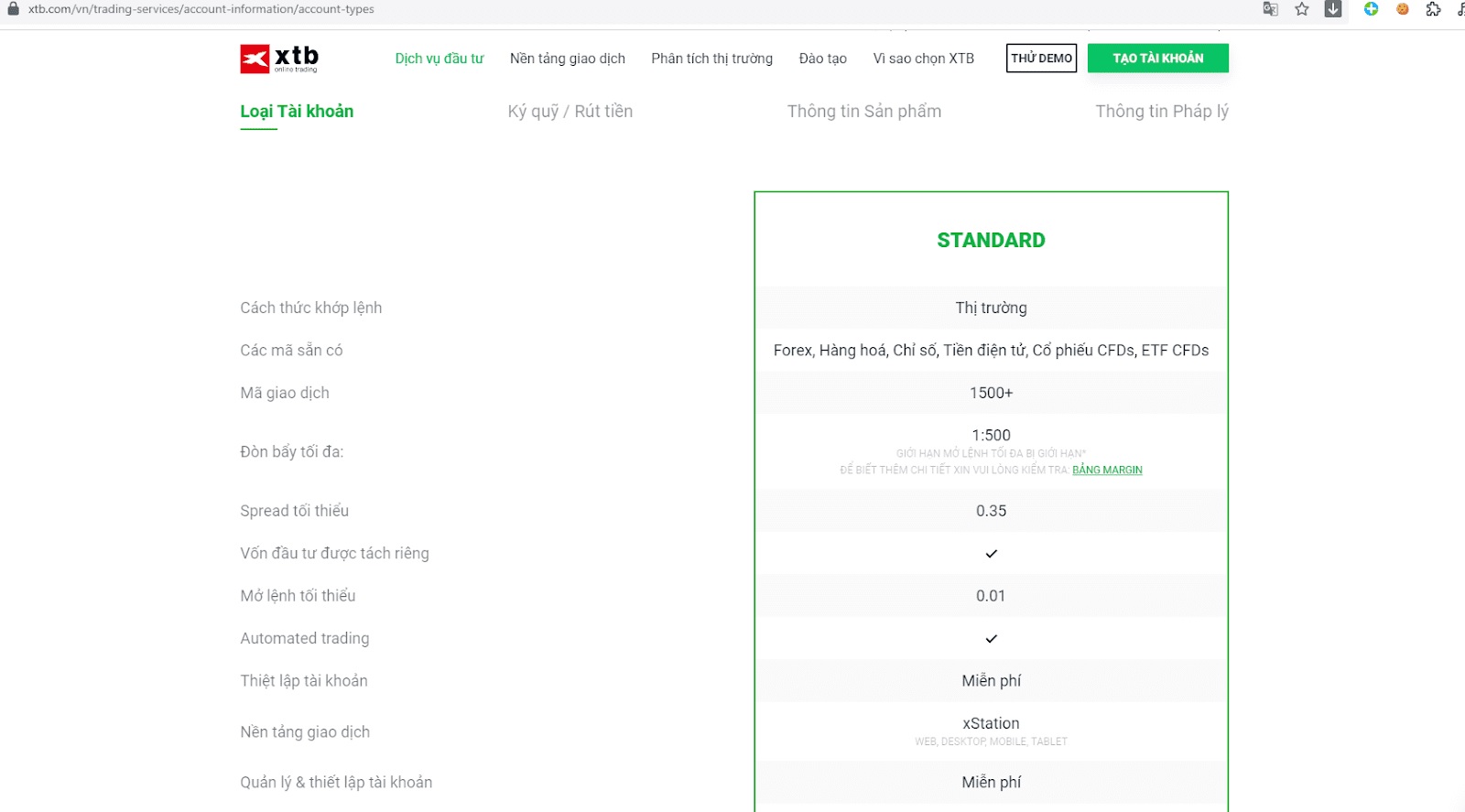The height and width of the screenshot is (812, 1465).
Task: Select the Loại Tài khoản tab
Action: tap(297, 112)
